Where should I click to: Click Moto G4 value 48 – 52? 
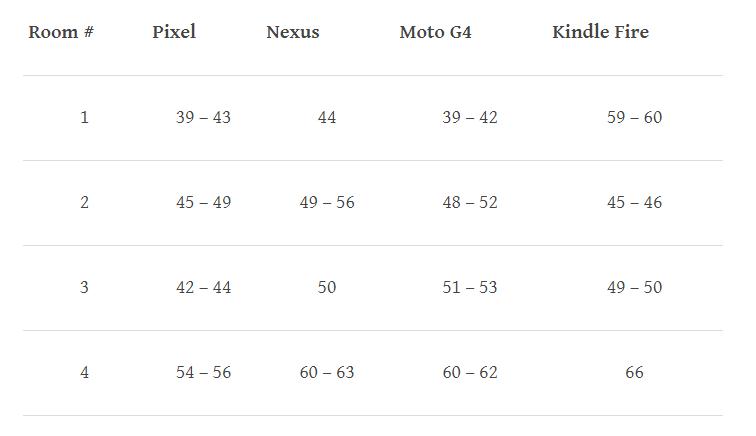point(469,203)
